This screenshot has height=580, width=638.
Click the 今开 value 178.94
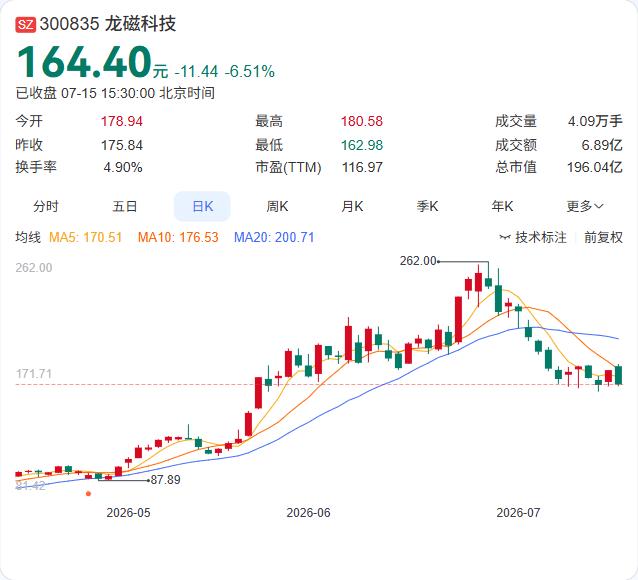coord(122,121)
